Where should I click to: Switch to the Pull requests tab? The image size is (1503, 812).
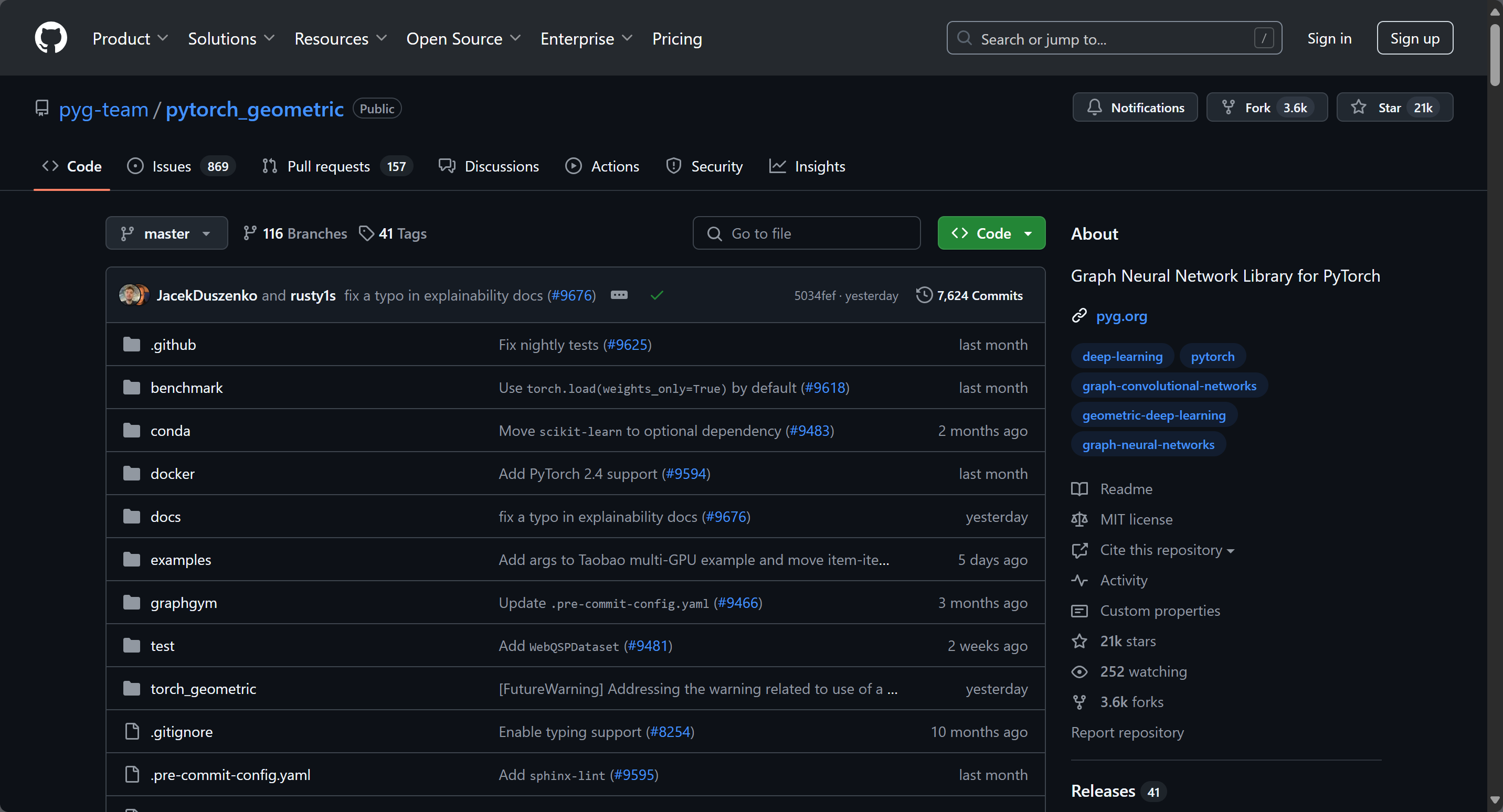click(337, 166)
